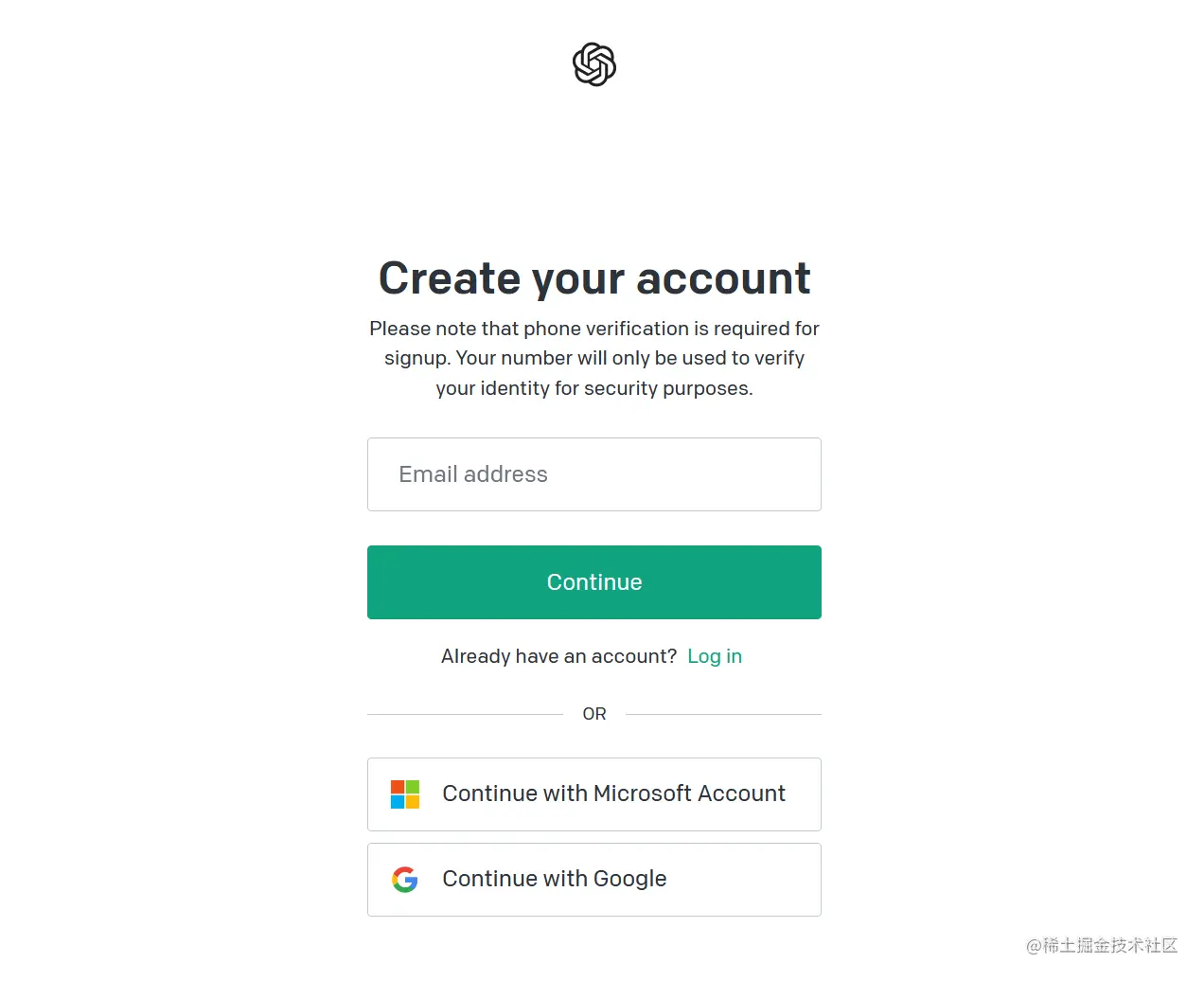Screen dimensions: 1204x981
Task: Click the divider line right of OR
Action: [x=723, y=714]
